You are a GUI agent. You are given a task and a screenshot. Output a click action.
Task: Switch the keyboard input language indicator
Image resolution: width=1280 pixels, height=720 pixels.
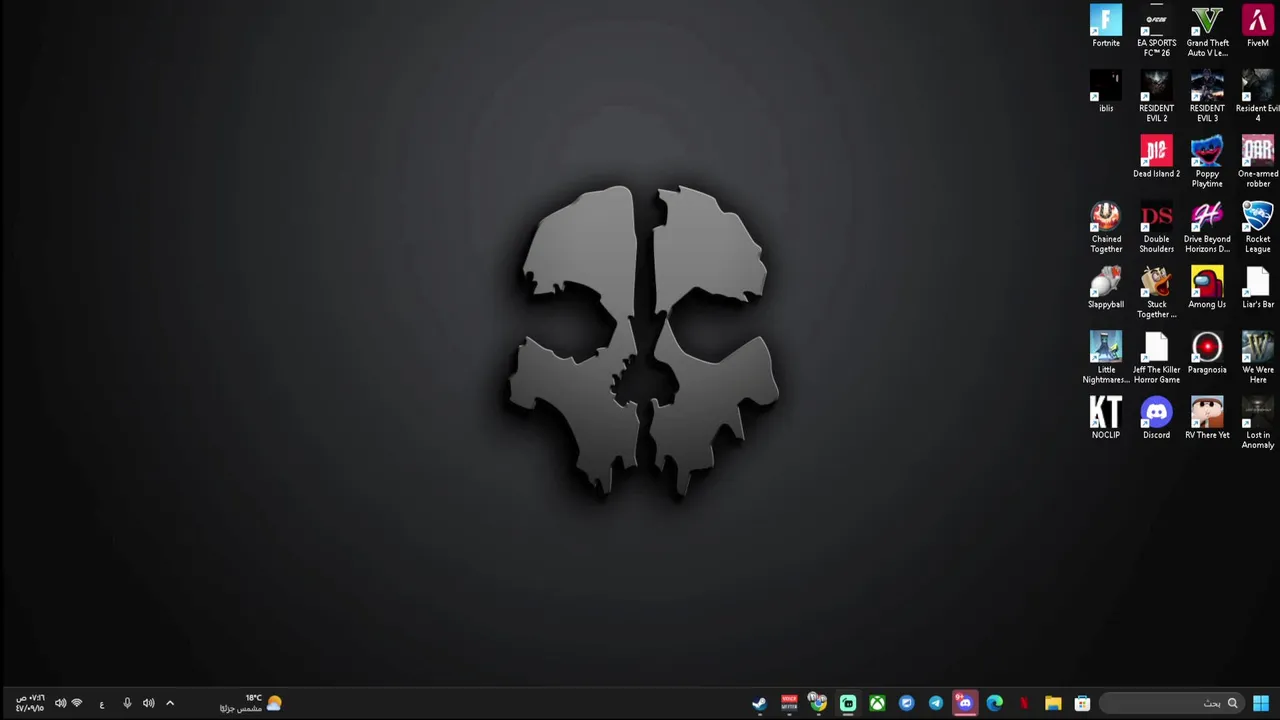(x=102, y=703)
